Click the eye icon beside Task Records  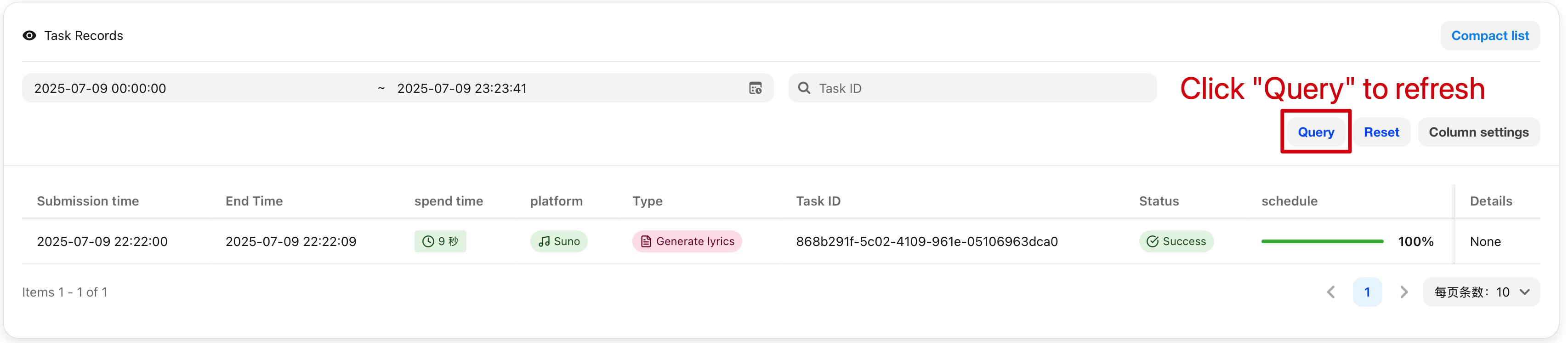coord(28,35)
